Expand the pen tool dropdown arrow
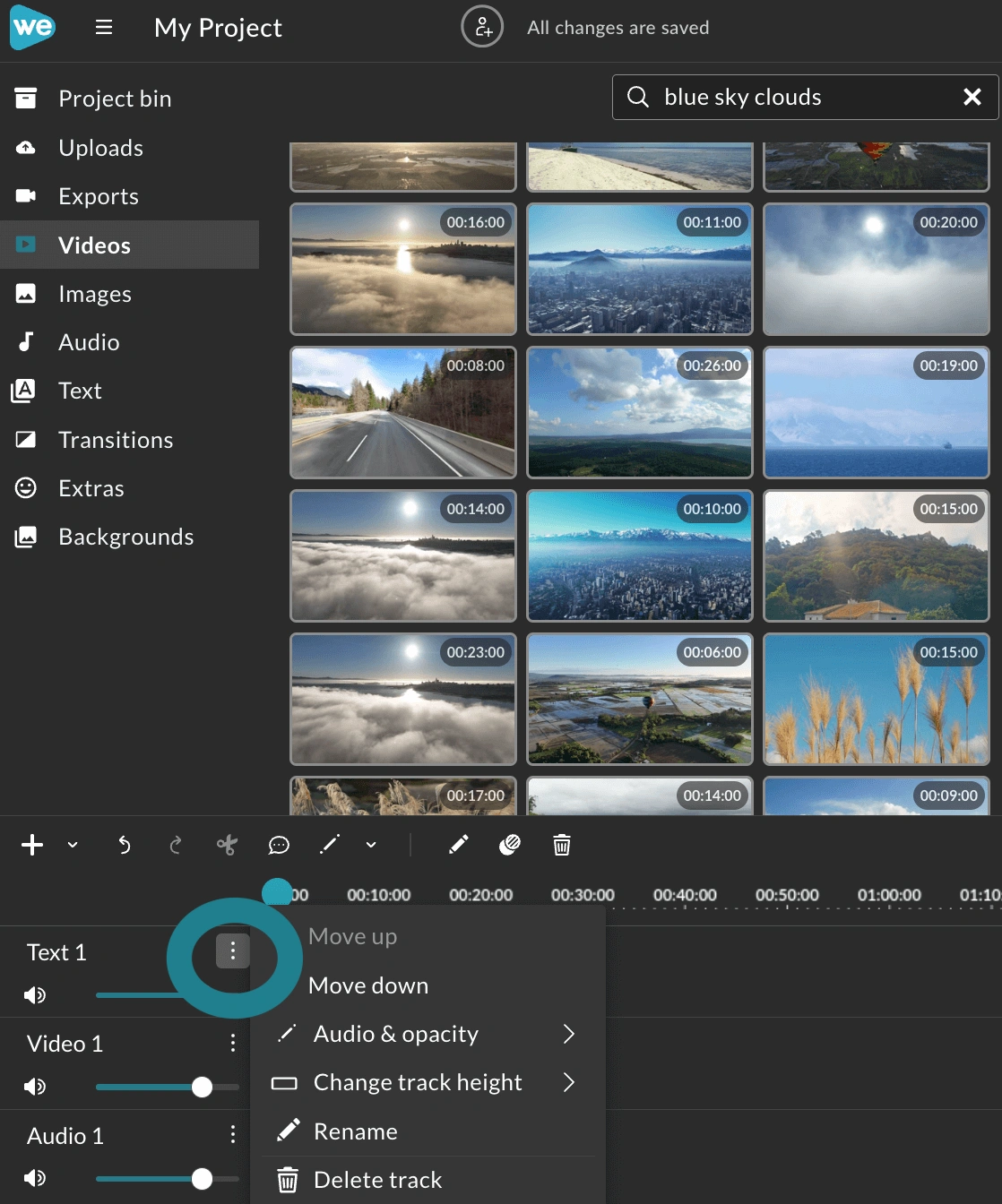 tap(371, 845)
